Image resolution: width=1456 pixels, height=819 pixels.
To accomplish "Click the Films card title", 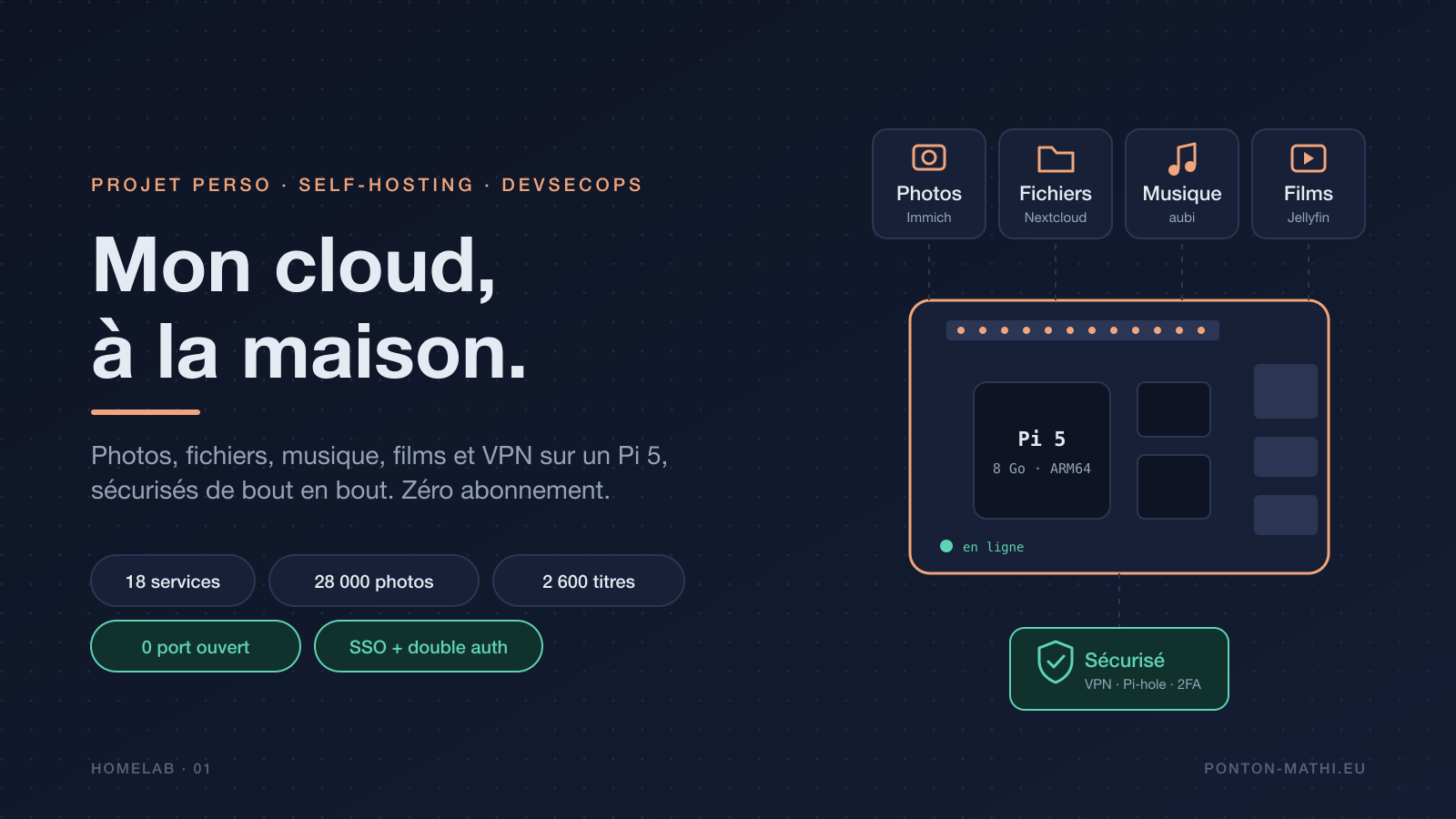I will tap(1309, 193).
